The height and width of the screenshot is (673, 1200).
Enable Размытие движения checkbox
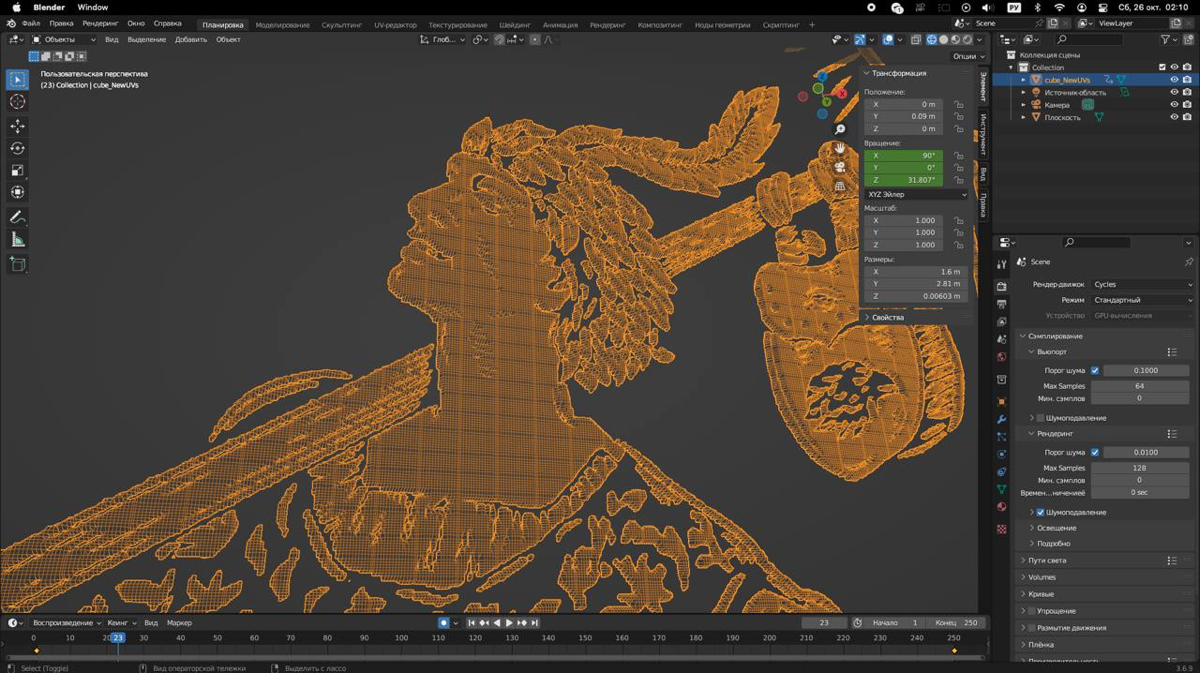(x=1032, y=628)
